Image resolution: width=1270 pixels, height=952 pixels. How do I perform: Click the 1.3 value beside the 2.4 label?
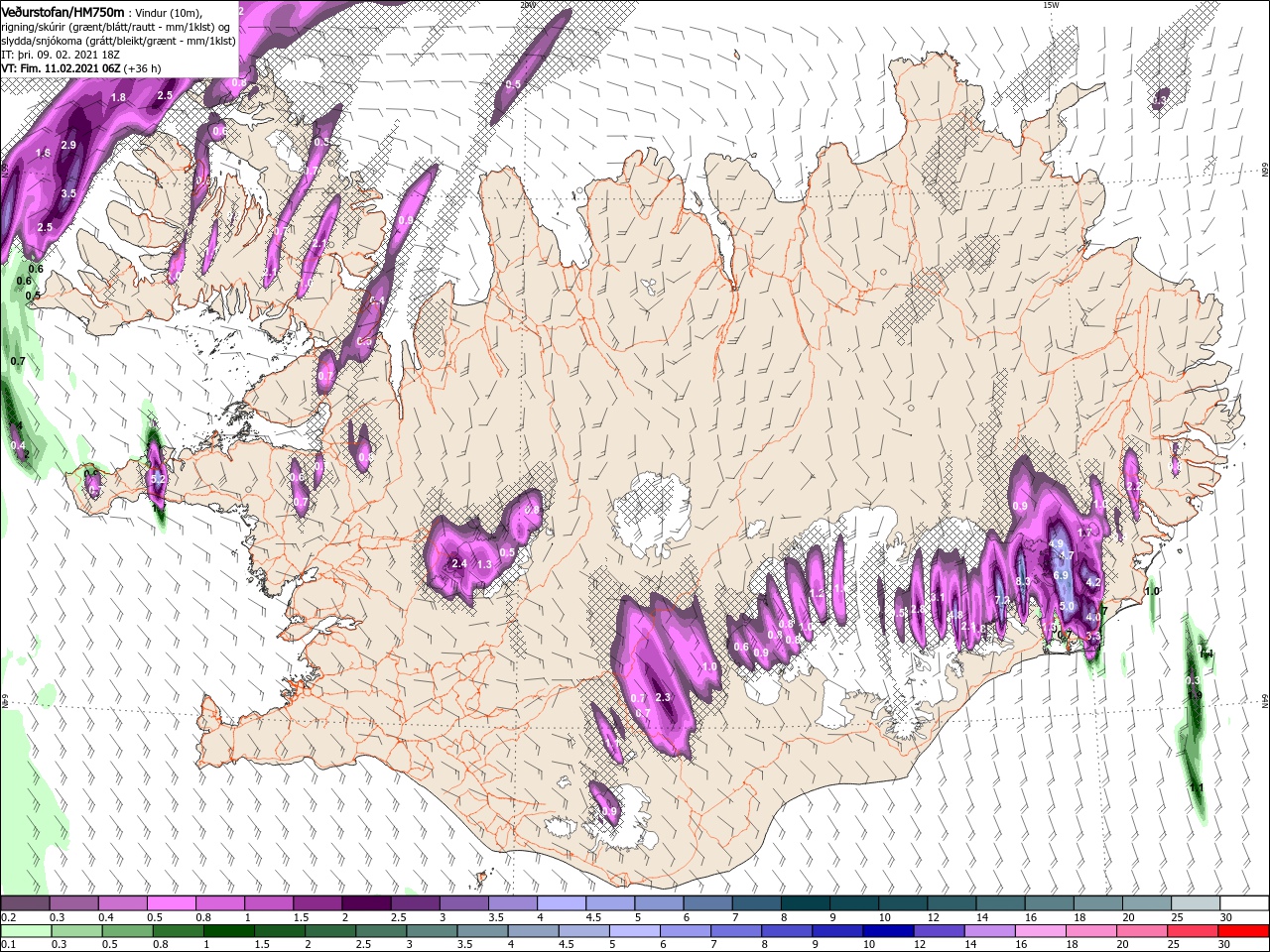click(485, 563)
